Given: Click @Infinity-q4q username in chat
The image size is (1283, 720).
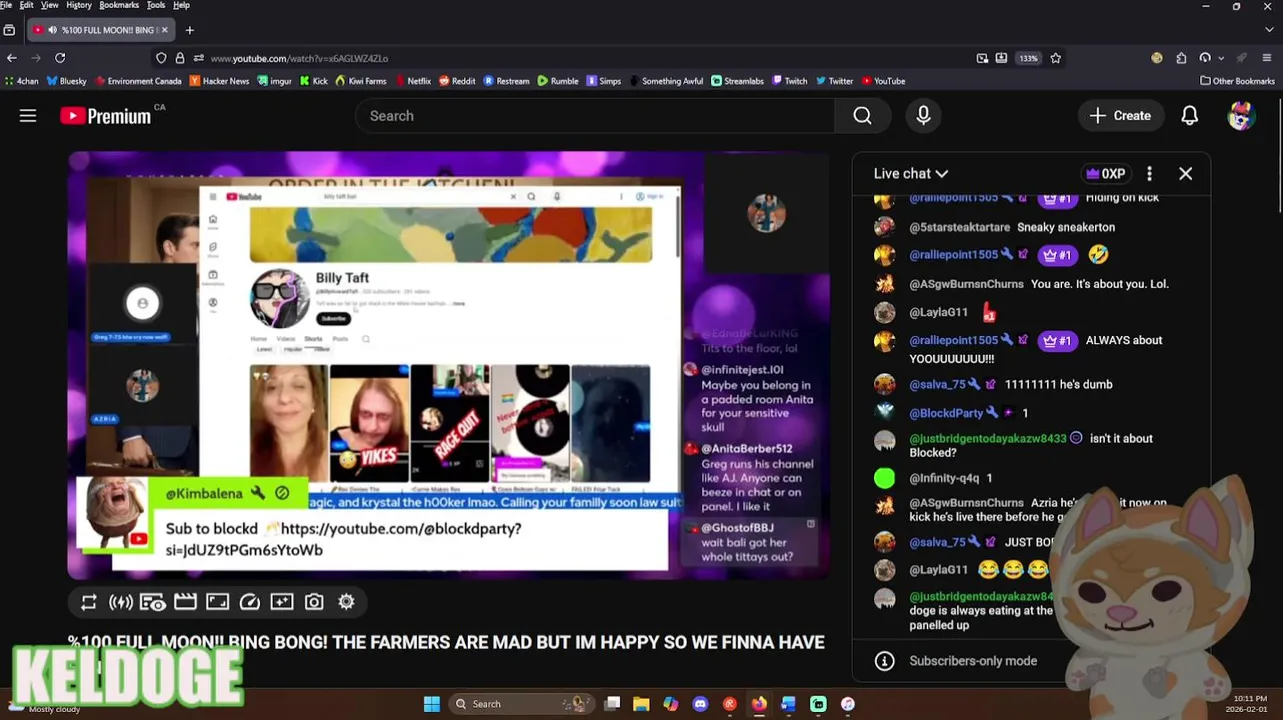Looking at the screenshot, I should [944, 479].
